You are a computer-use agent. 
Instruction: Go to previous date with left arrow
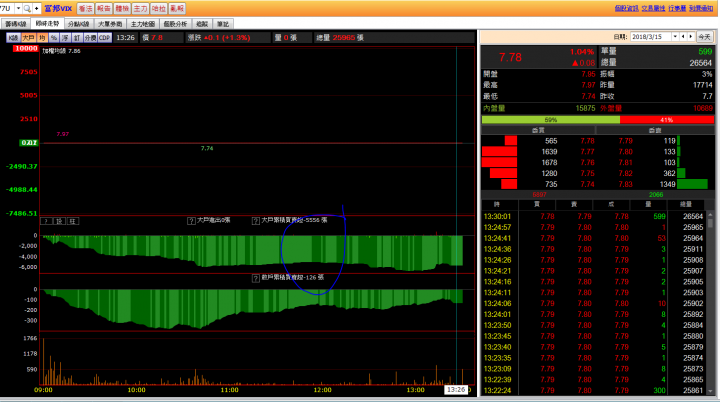(x=683, y=37)
